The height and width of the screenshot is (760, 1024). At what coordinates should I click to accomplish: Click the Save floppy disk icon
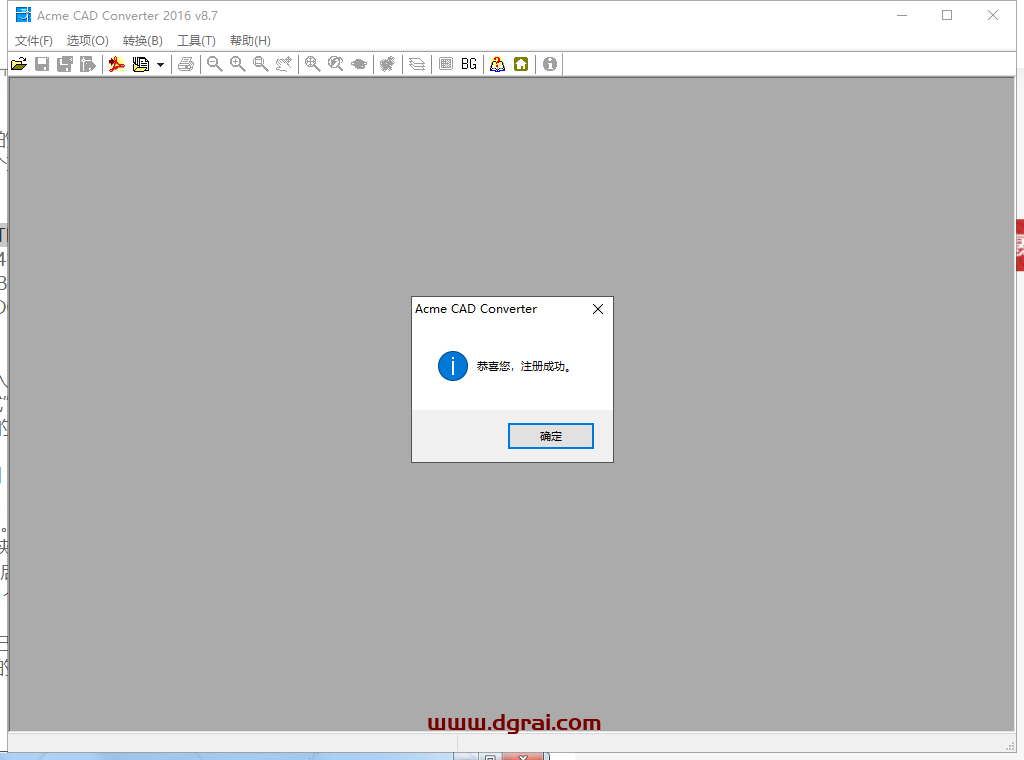point(42,64)
